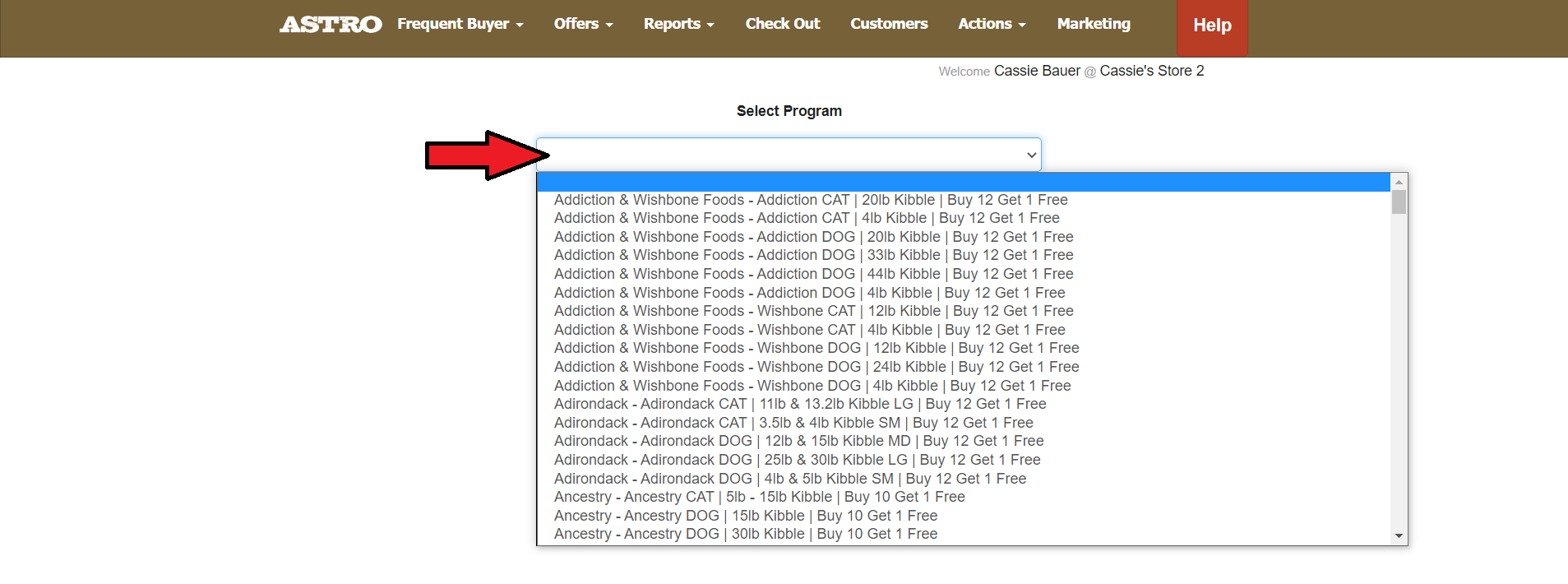1568x584 pixels.
Task: Choose Addiction DOG 33lb Kibble program
Action: click(963, 255)
